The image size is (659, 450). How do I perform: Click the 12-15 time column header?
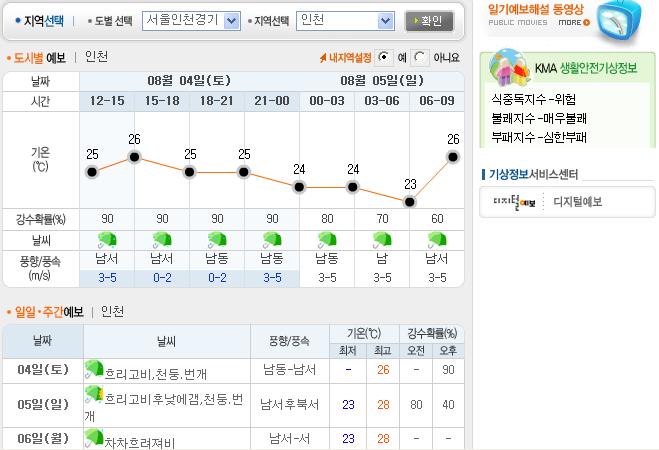tap(107, 101)
